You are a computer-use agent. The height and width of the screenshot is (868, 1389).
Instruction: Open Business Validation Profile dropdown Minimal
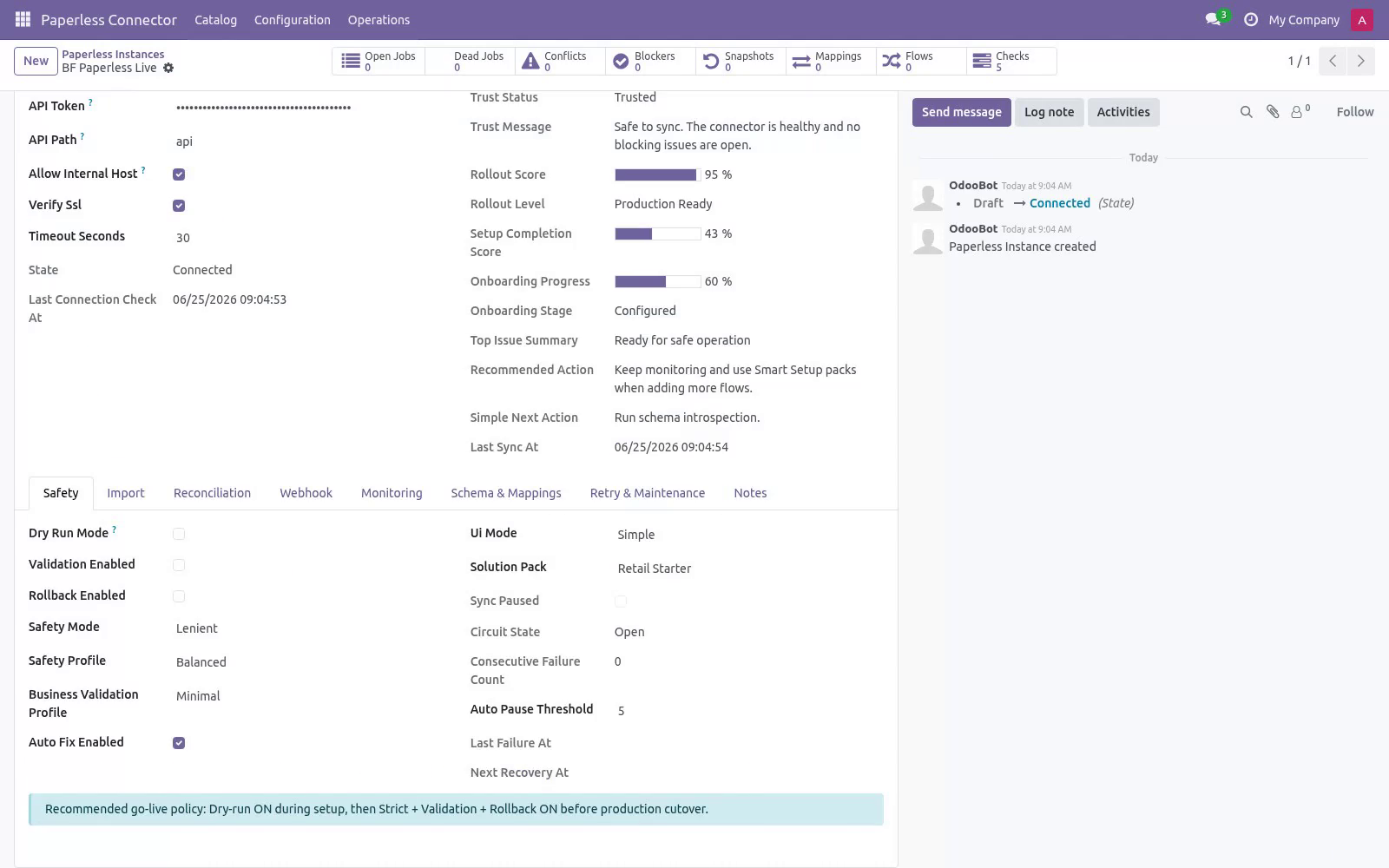point(307,696)
